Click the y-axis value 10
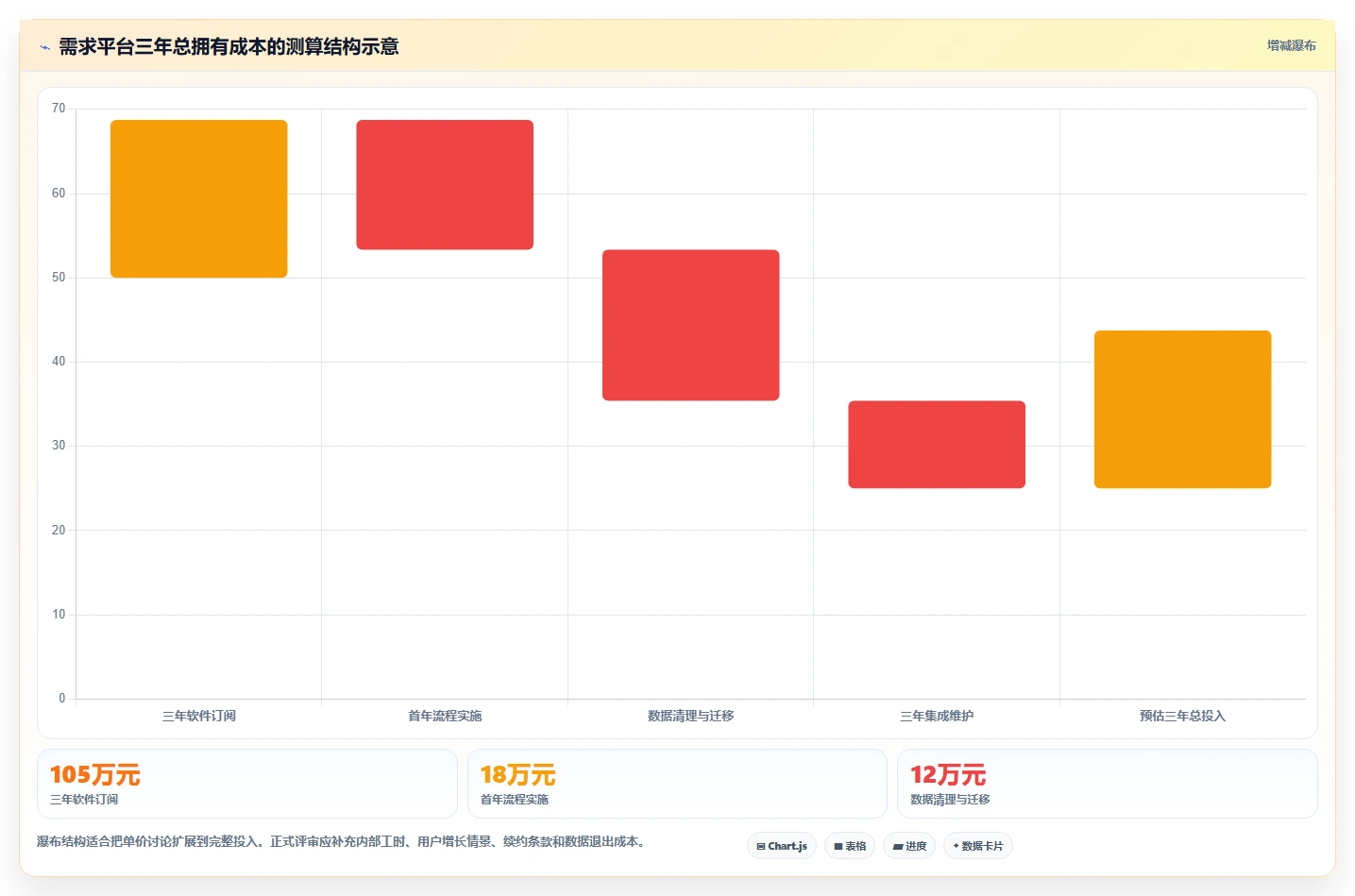The width and height of the screenshot is (1355, 896). coord(59,615)
